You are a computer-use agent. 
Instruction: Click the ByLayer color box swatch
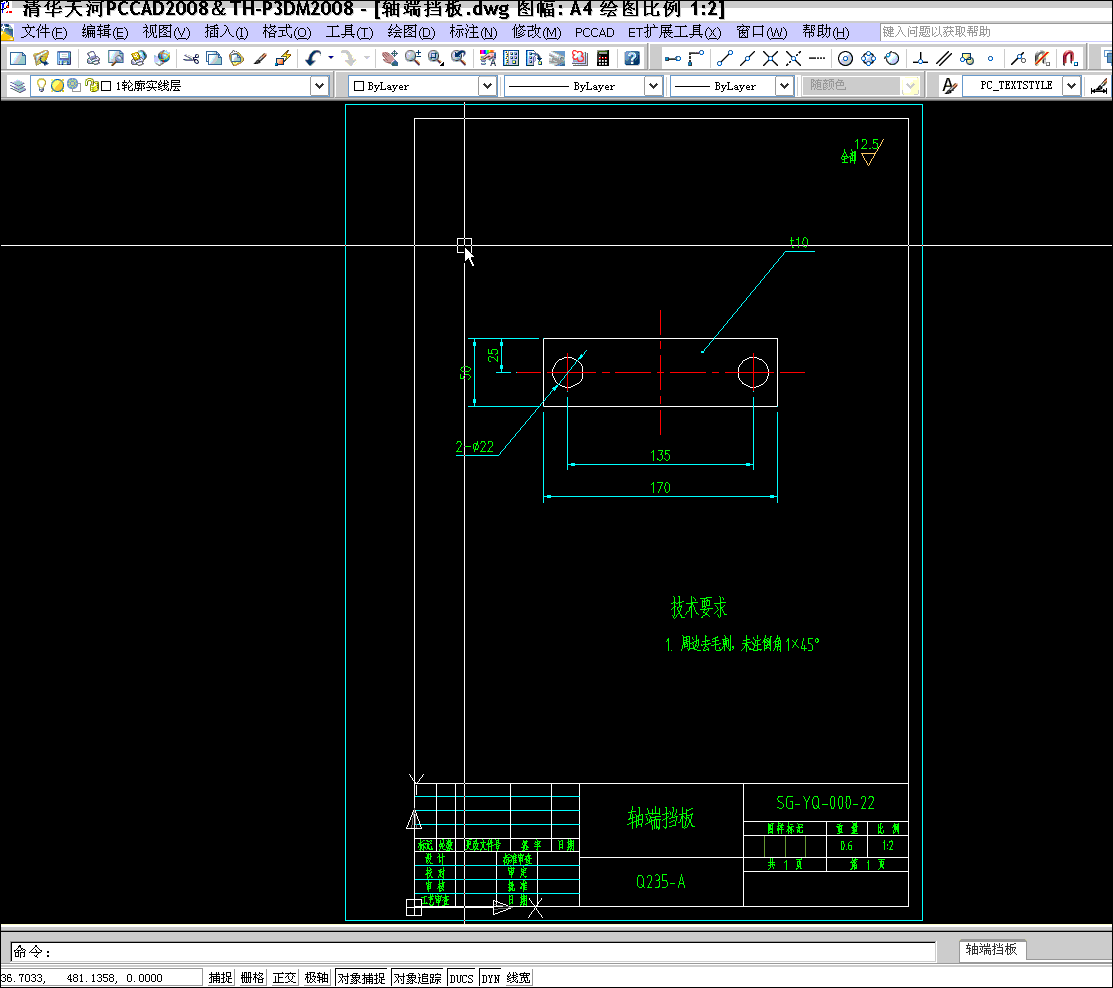pyautogui.click(x=358, y=86)
